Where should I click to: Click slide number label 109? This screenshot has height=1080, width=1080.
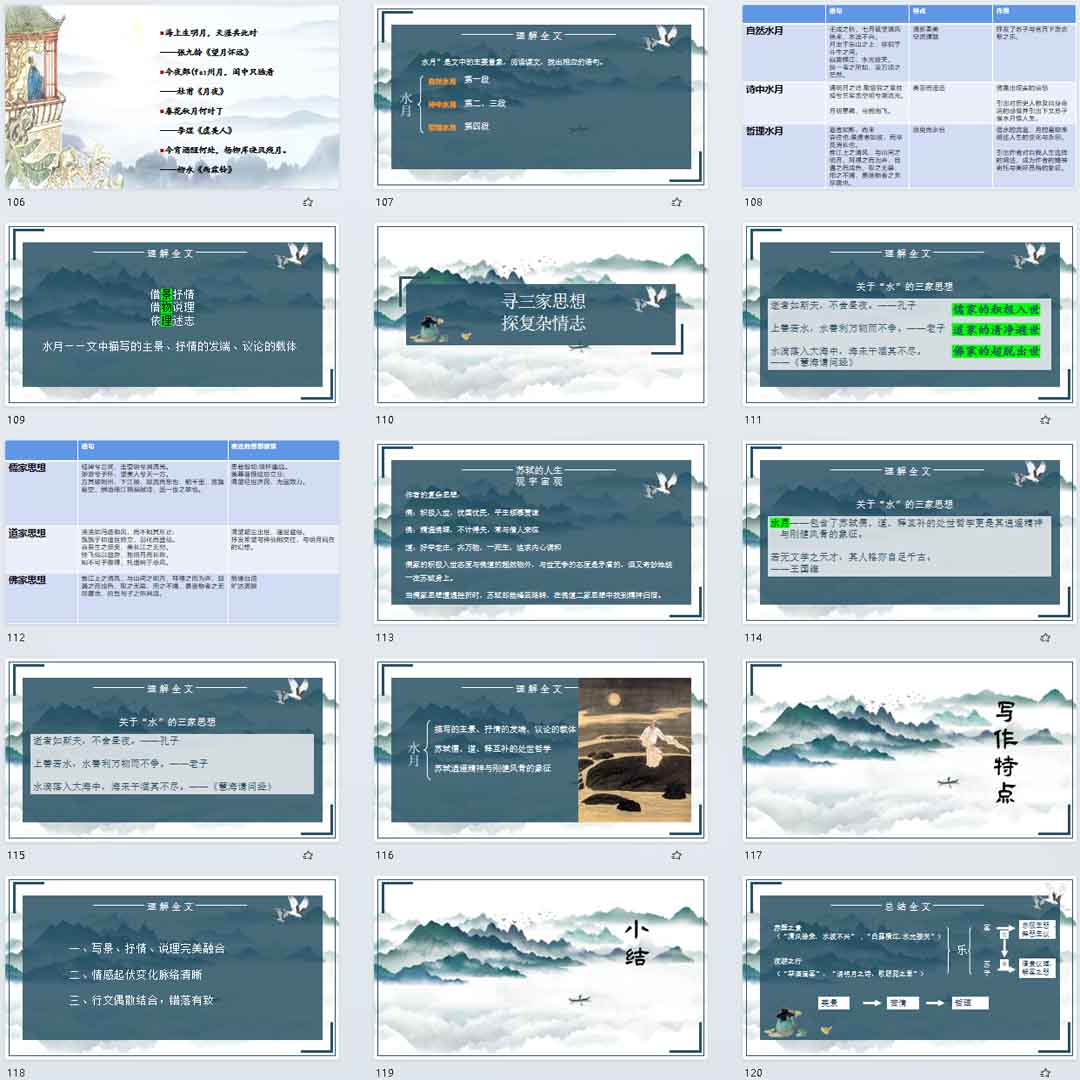click(x=16, y=419)
